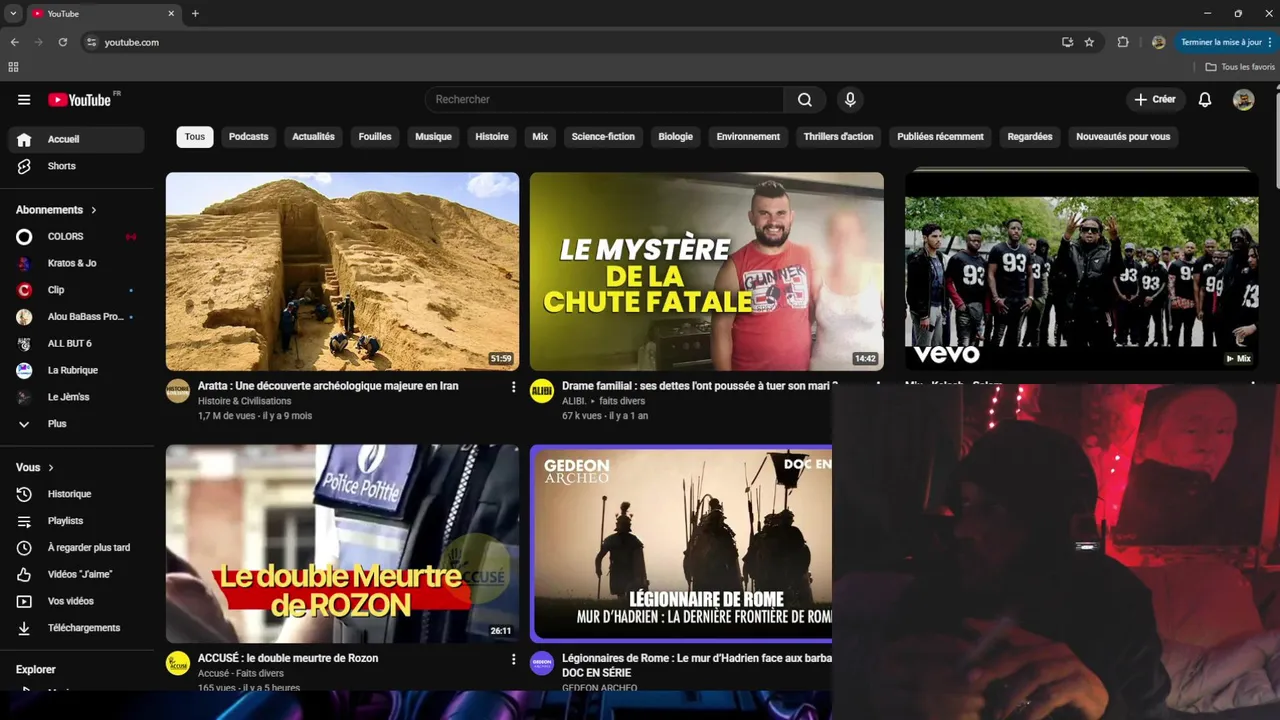Open Tous les favoris bookmarks folder

tap(1240, 67)
